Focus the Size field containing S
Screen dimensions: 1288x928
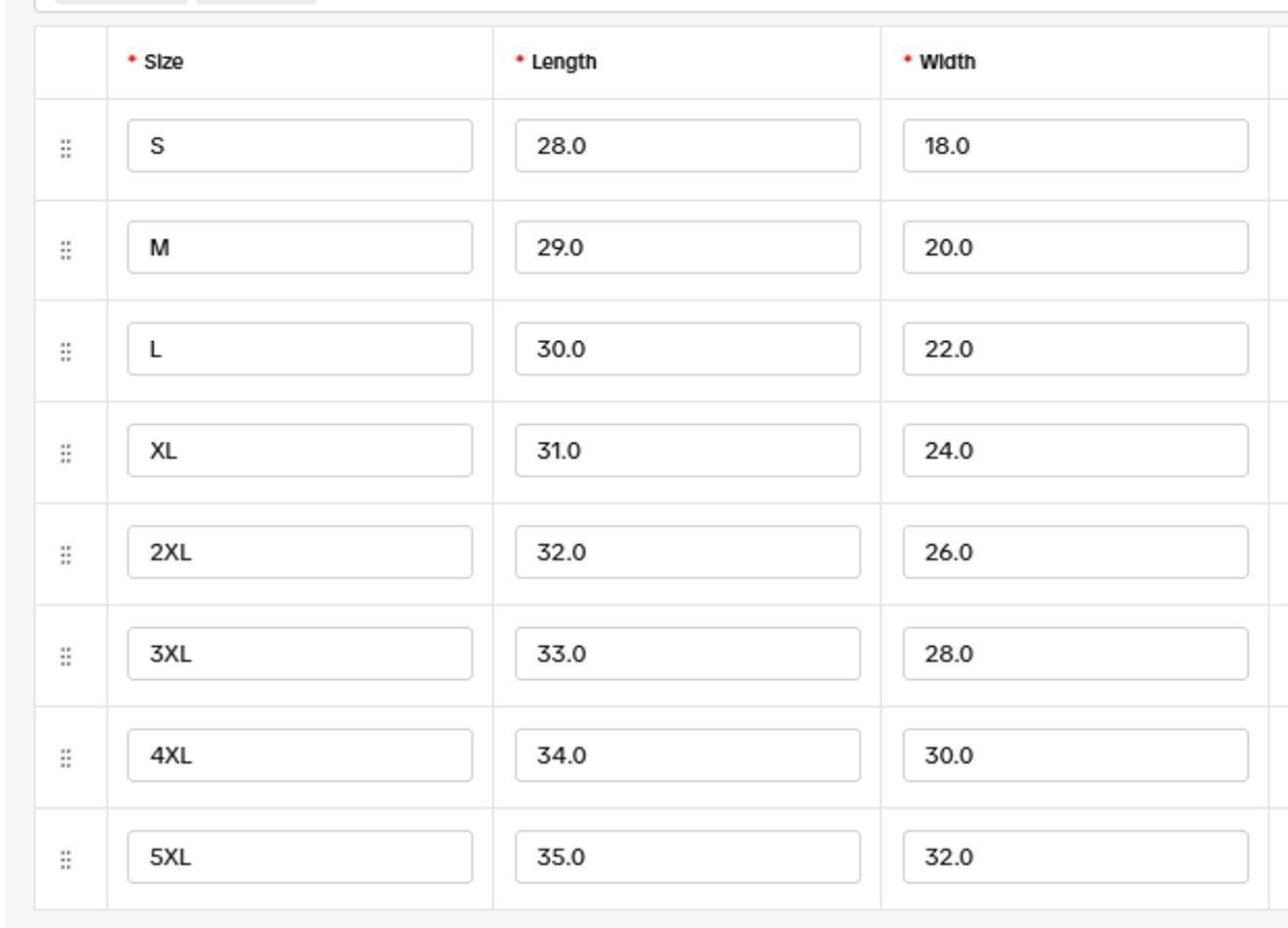300,146
